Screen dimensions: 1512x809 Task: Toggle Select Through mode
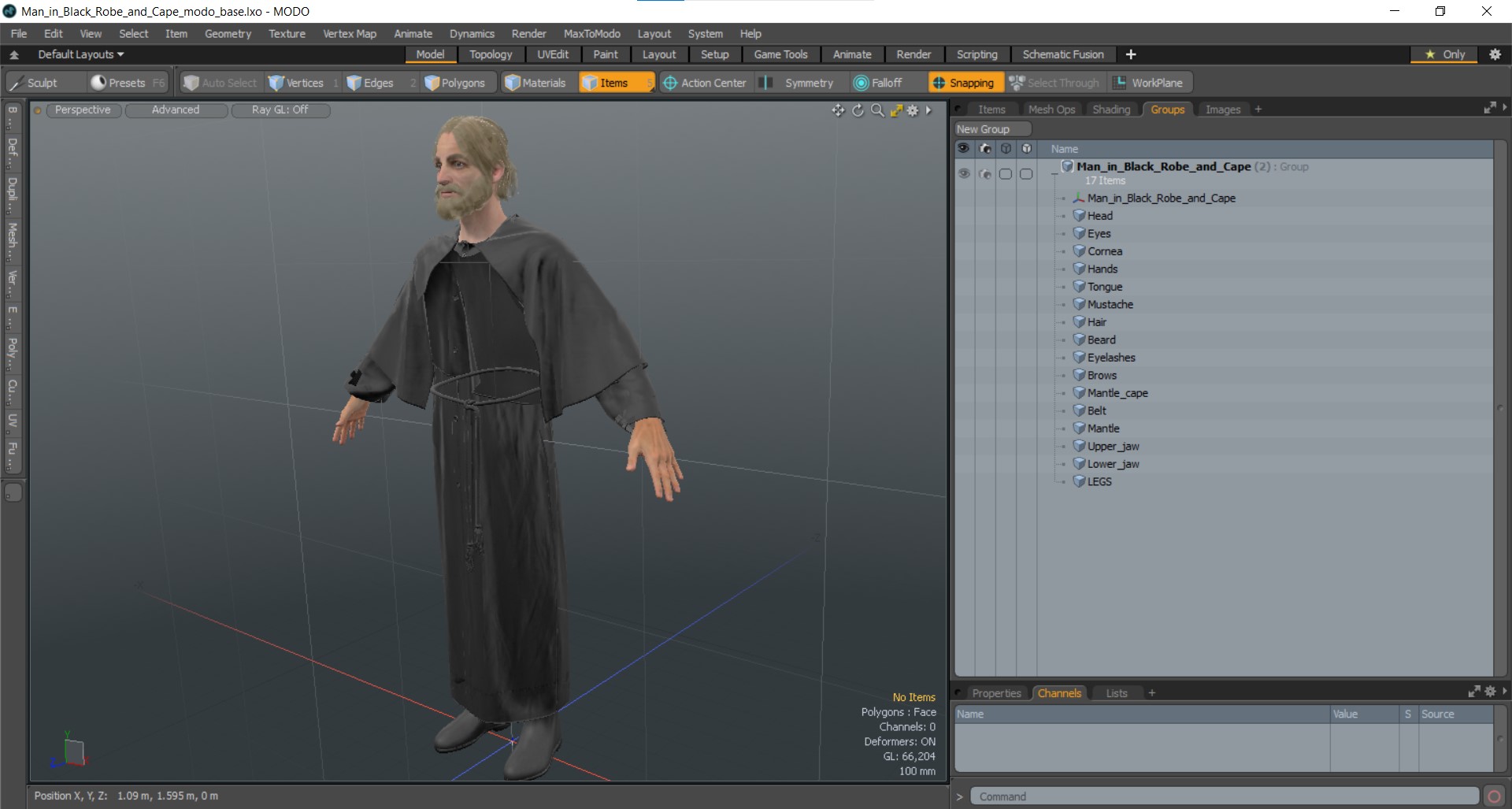[1054, 83]
